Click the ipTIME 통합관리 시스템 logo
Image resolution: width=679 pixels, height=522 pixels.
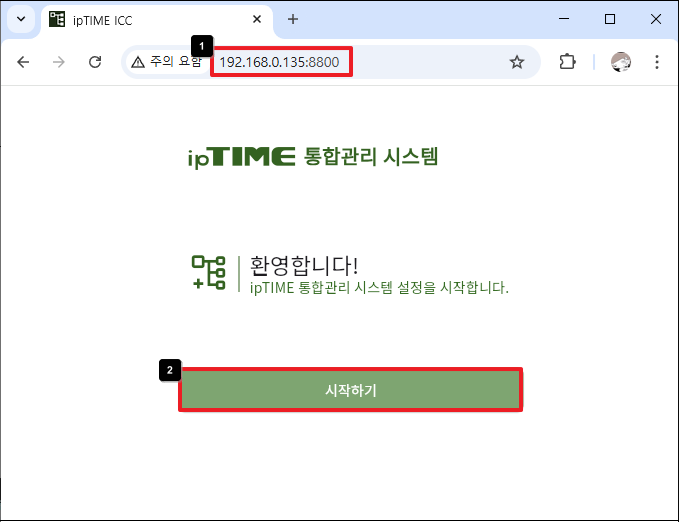point(313,157)
